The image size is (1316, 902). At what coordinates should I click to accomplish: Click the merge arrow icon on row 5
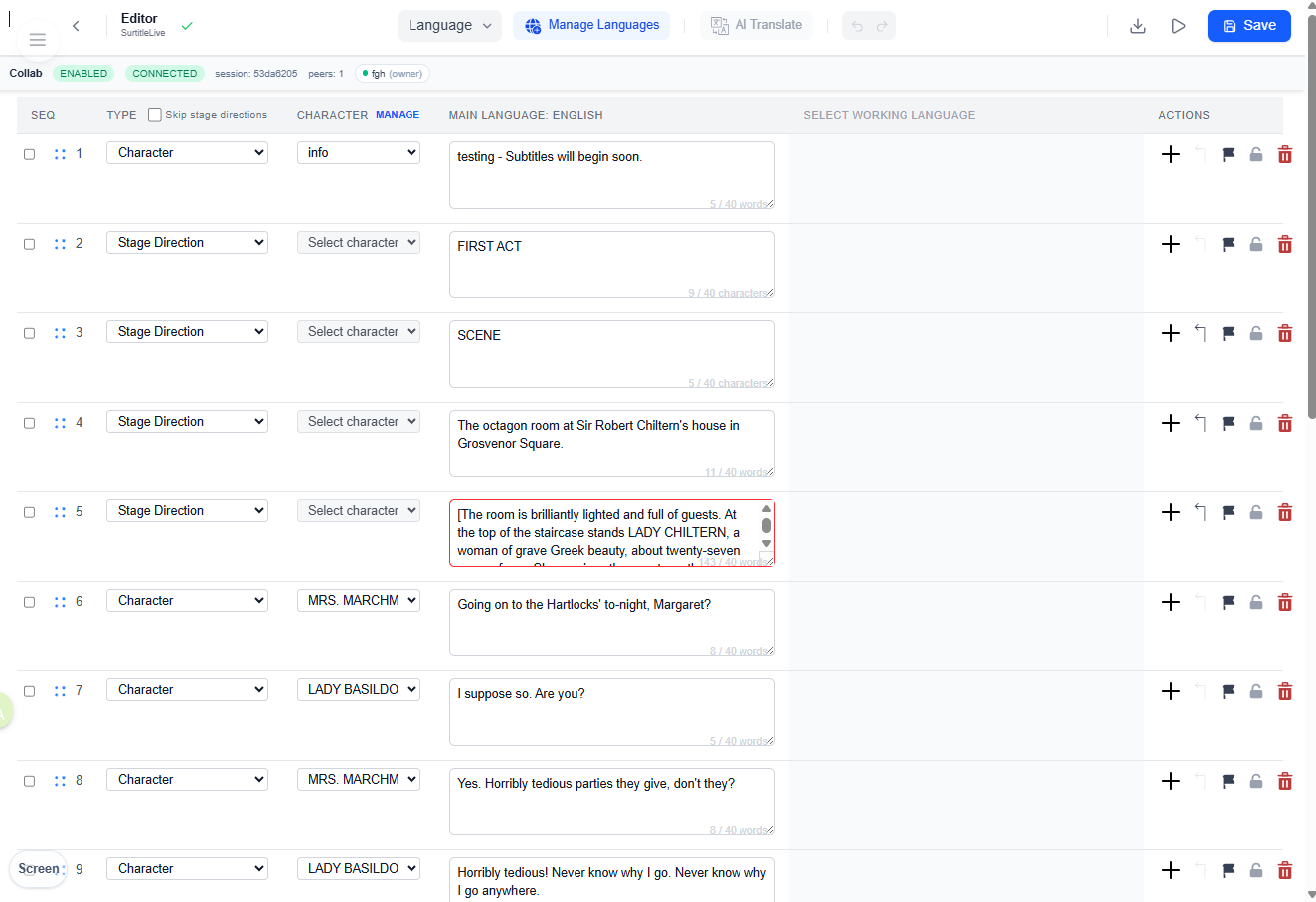(x=1200, y=512)
